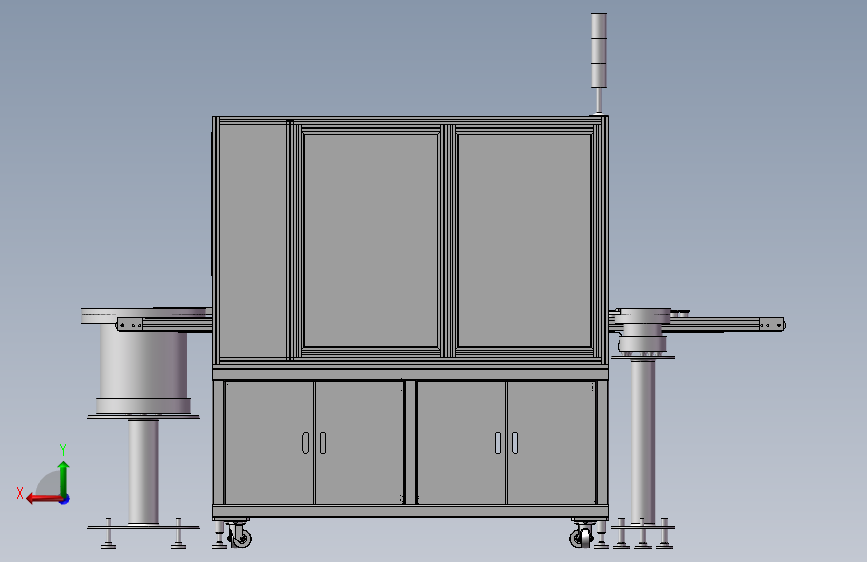
Task: Select the far-left lower cabinet door
Action: coord(269,443)
